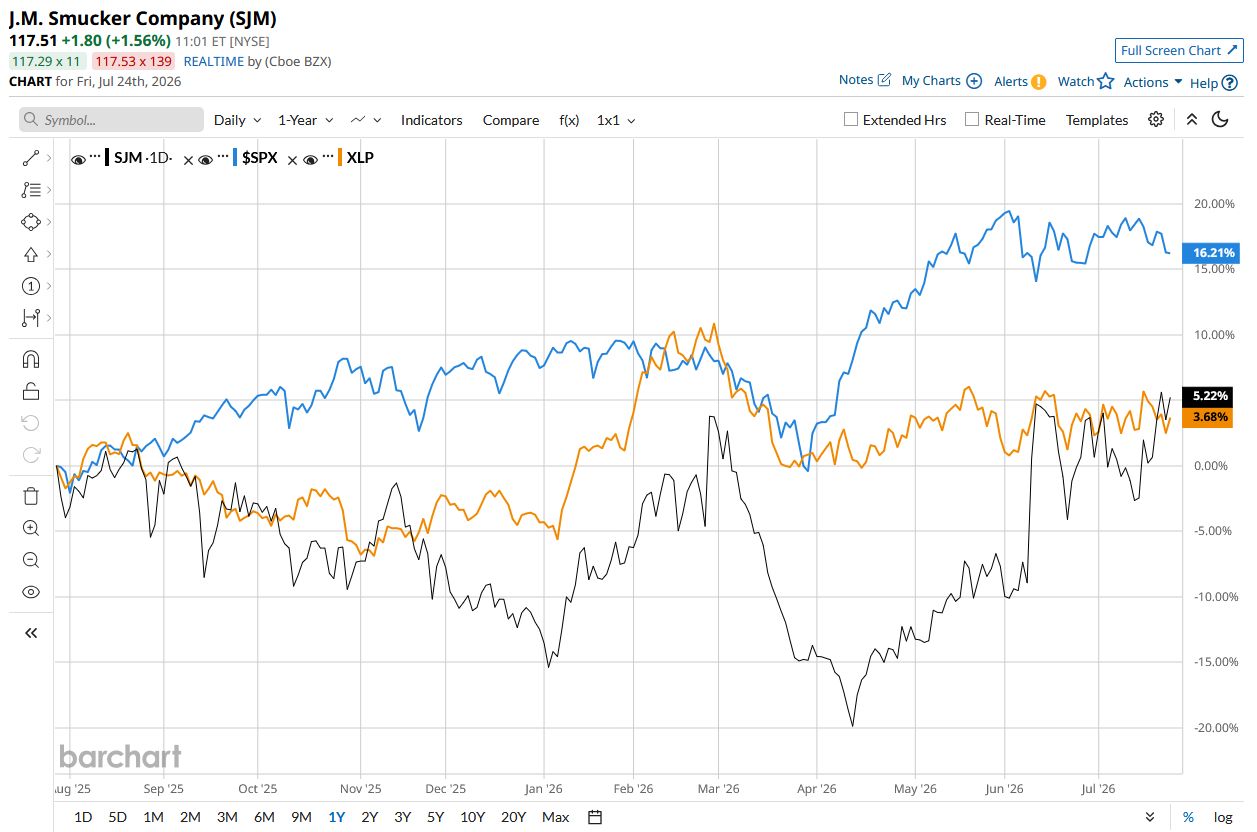Click the undo arrow icon
Viewport: 1257px width, 832px height.
[x=30, y=423]
